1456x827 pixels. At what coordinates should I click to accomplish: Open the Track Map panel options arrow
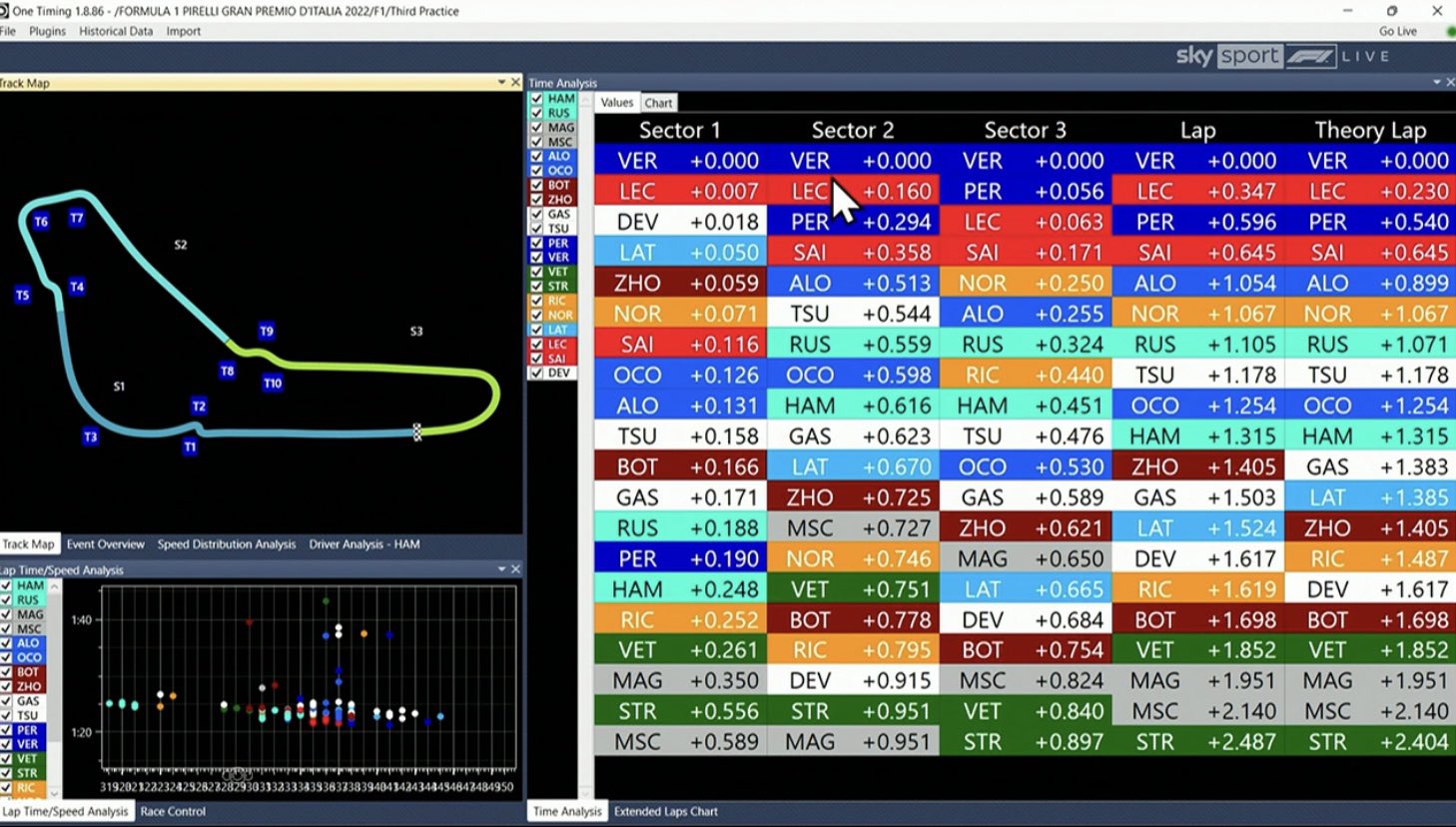tap(501, 82)
